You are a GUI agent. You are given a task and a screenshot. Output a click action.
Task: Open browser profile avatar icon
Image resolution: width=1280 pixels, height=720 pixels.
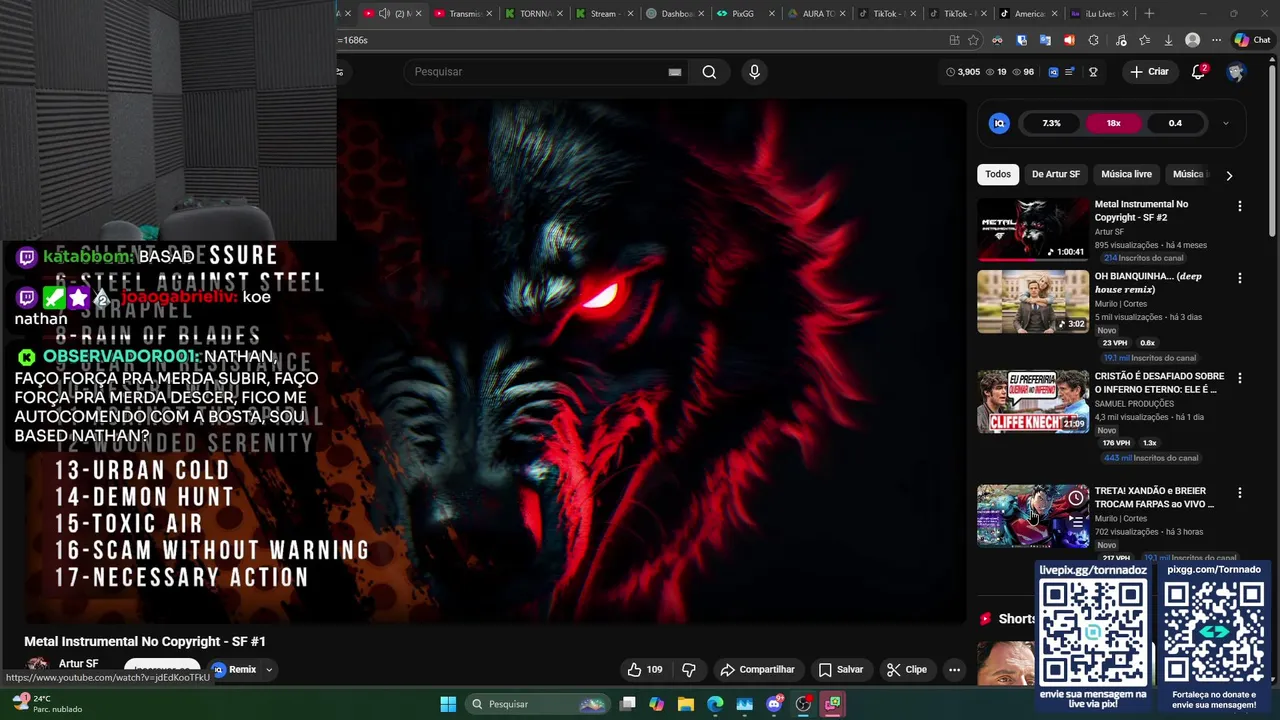pyautogui.click(x=1192, y=40)
